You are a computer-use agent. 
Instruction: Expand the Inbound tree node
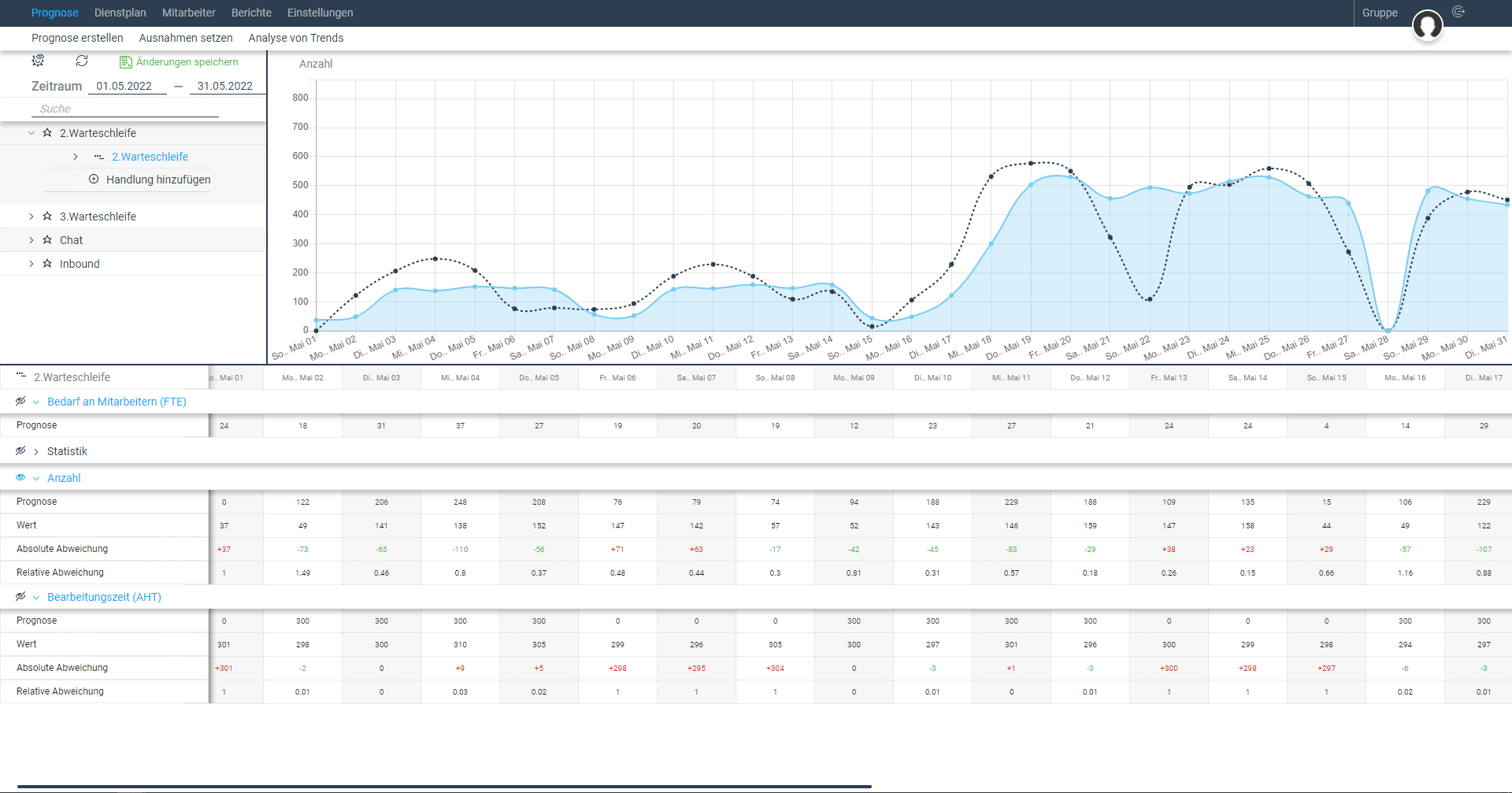31,264
